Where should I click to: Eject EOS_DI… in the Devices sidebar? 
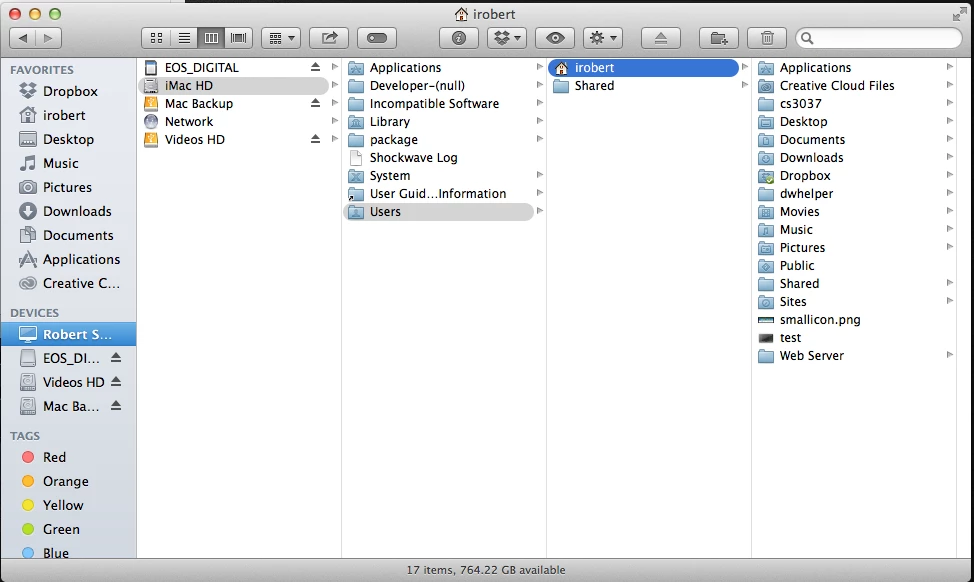tap(116, 358)
